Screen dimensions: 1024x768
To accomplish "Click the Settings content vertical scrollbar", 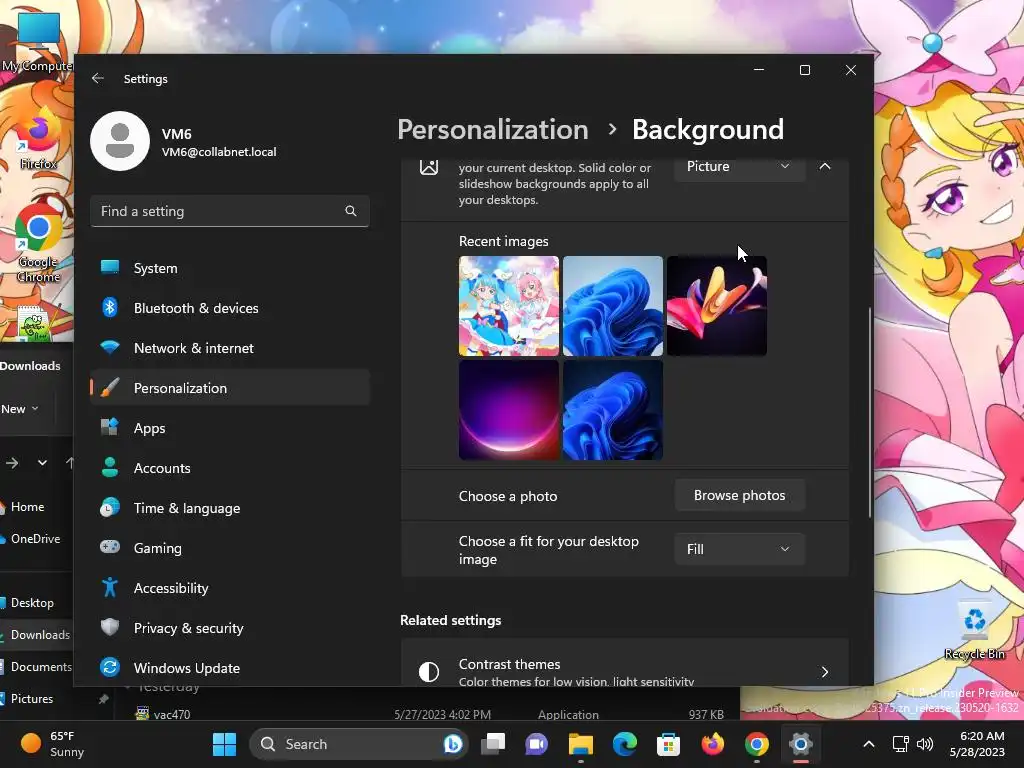I will (x=870, y=411).
